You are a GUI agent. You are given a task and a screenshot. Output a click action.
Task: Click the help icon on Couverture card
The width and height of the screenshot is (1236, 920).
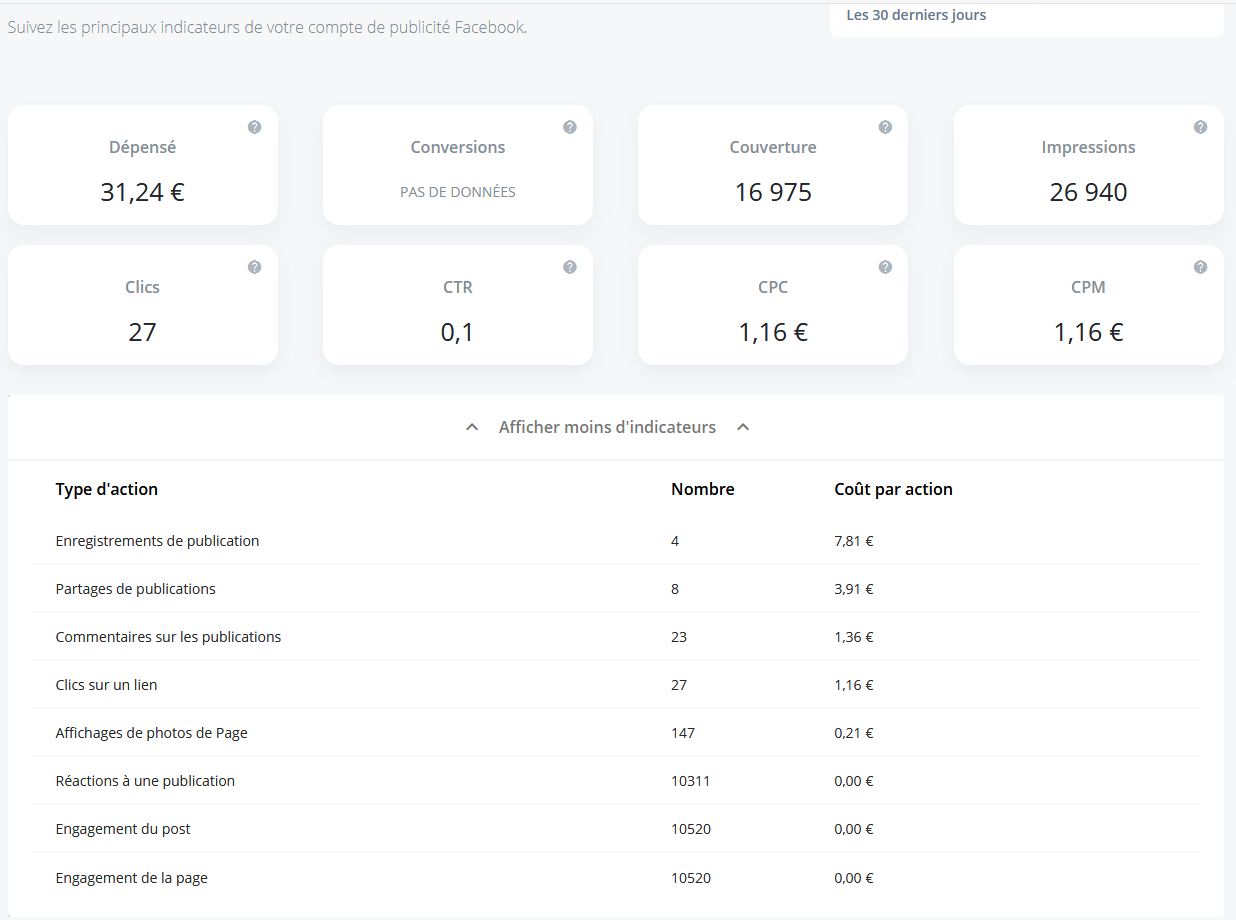885,127
